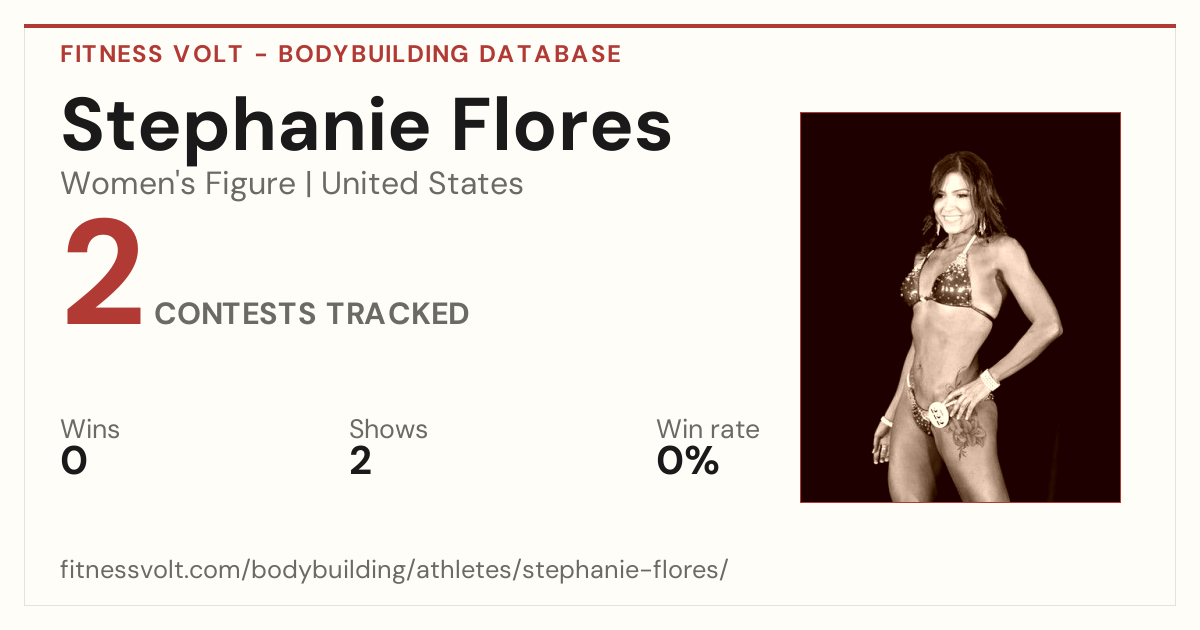Click the red top border bar

pos(600,26)
